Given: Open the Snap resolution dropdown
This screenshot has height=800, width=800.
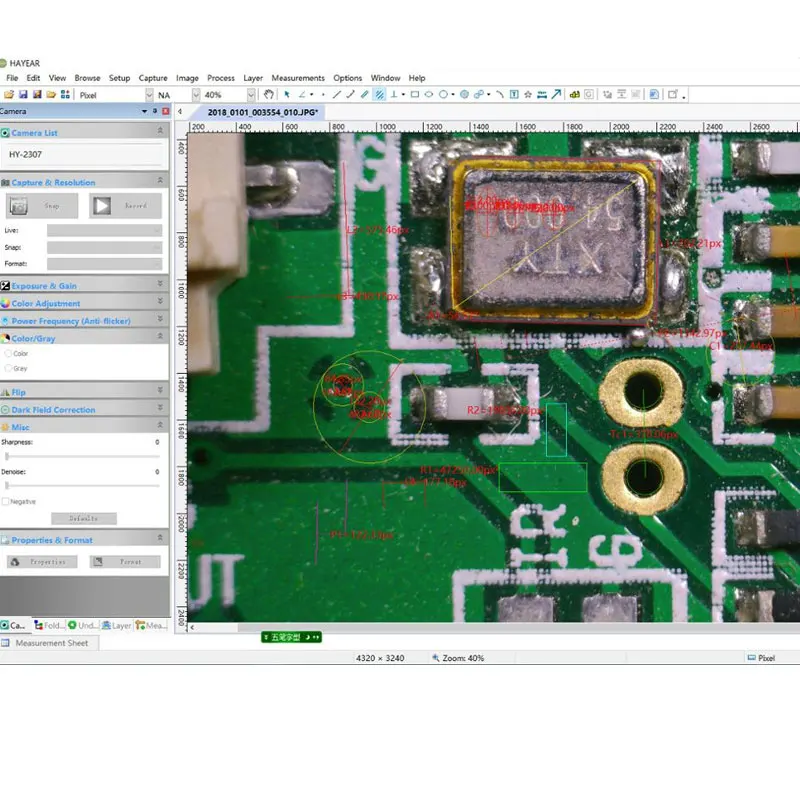Looking at the screenshot, I should [x=105, y=247].
